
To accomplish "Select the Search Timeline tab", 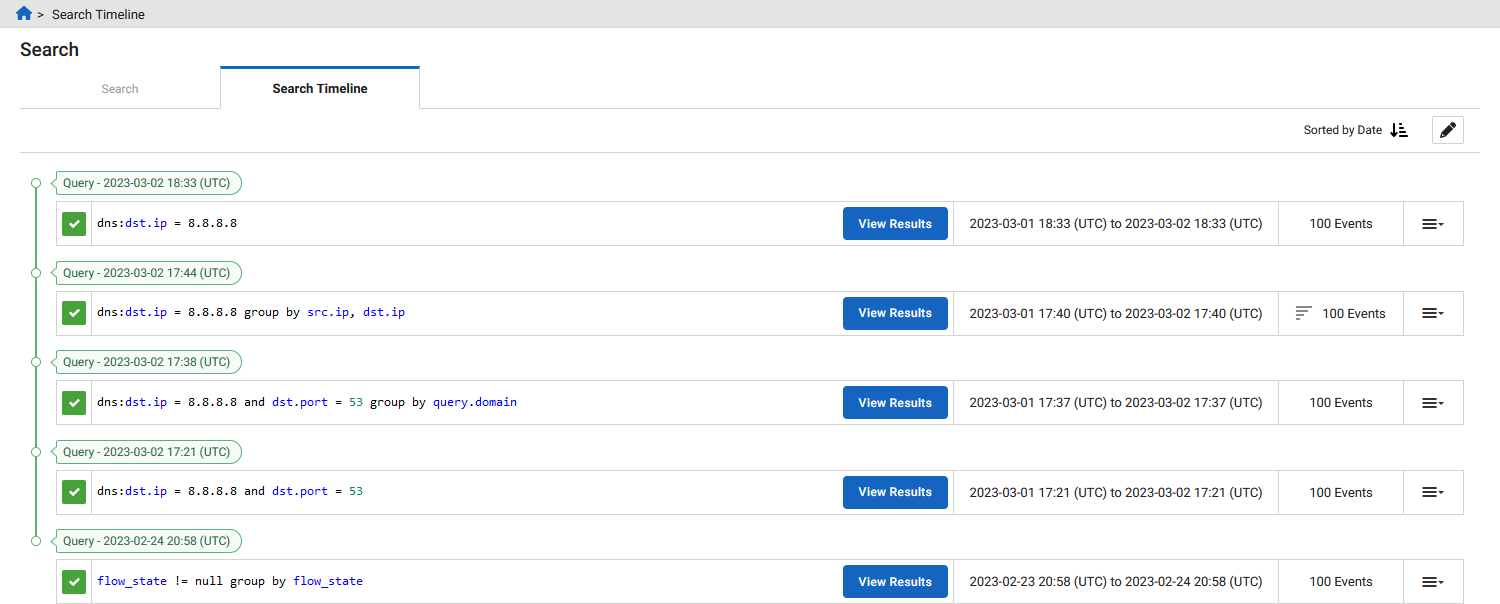I will [319, 88].
